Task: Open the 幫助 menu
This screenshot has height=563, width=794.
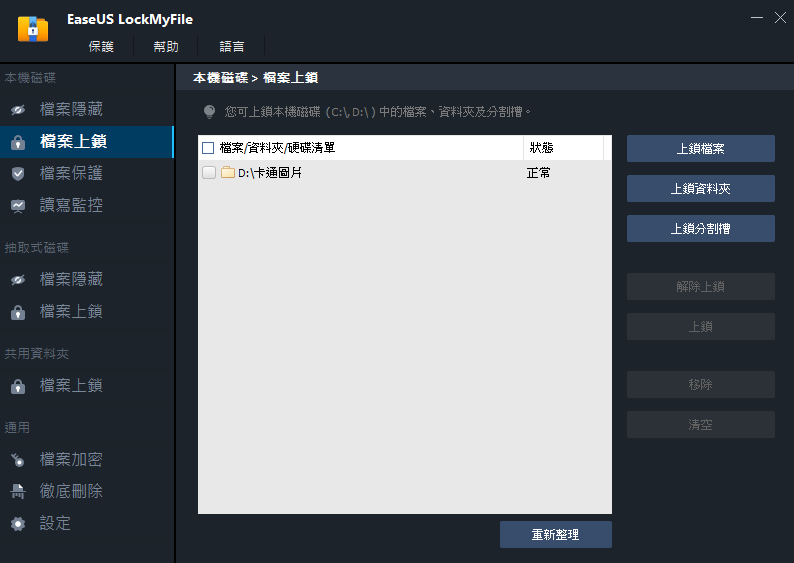Action: 166,47
